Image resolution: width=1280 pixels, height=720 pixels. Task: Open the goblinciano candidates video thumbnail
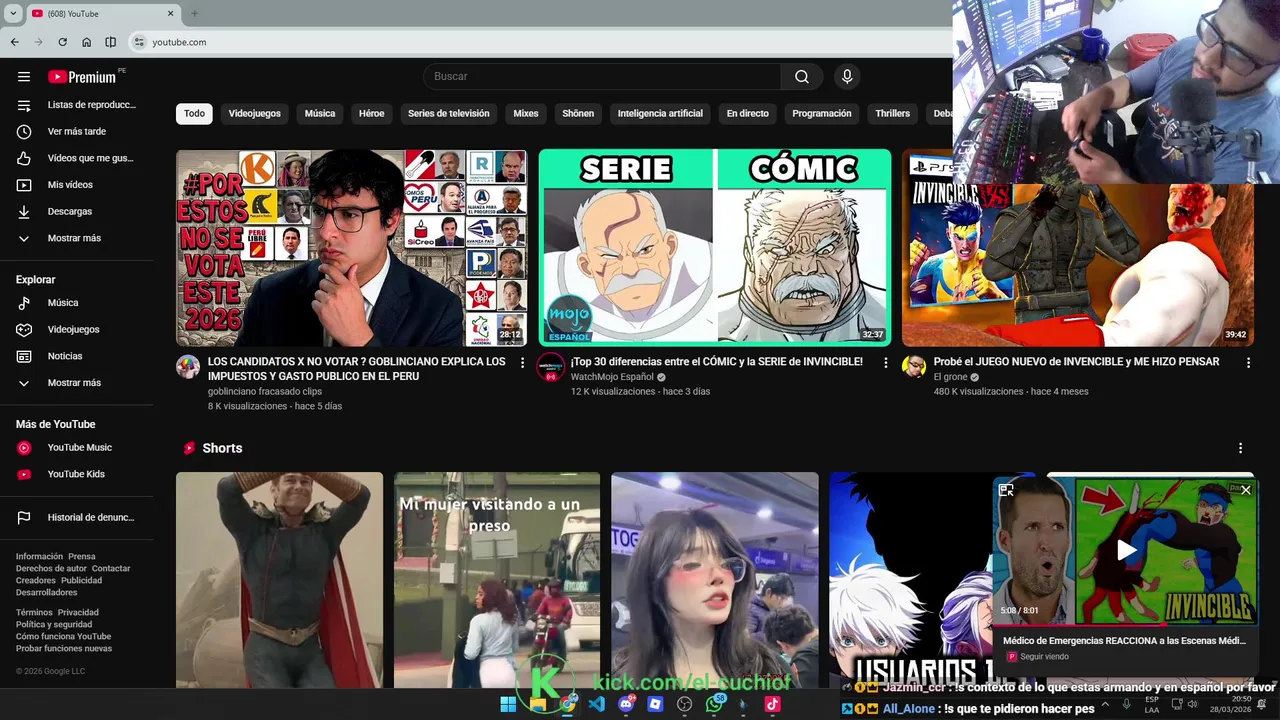pyautogui.click(x=352, y=248)
